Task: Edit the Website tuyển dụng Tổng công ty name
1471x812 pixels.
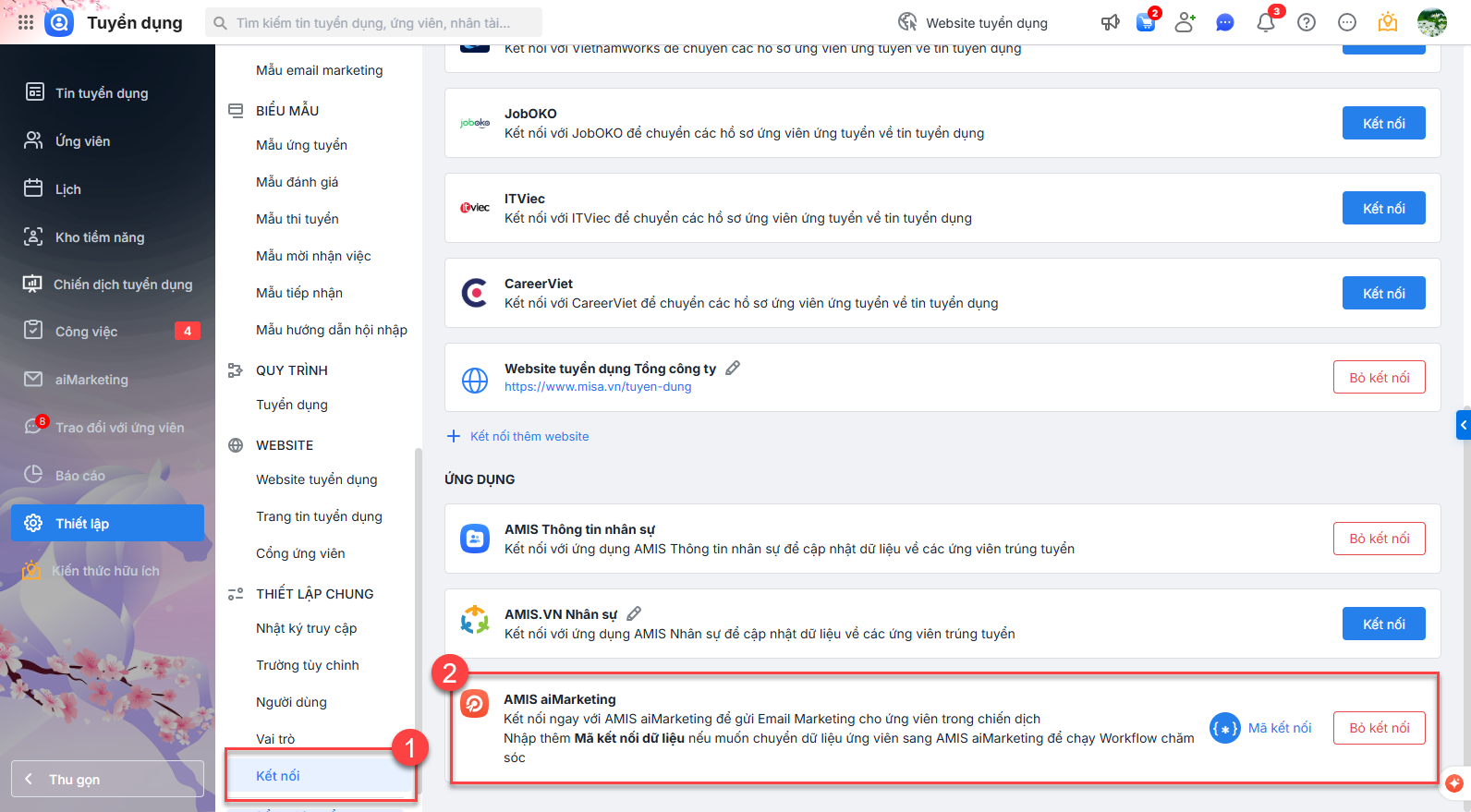Action: tap(733, 368)
